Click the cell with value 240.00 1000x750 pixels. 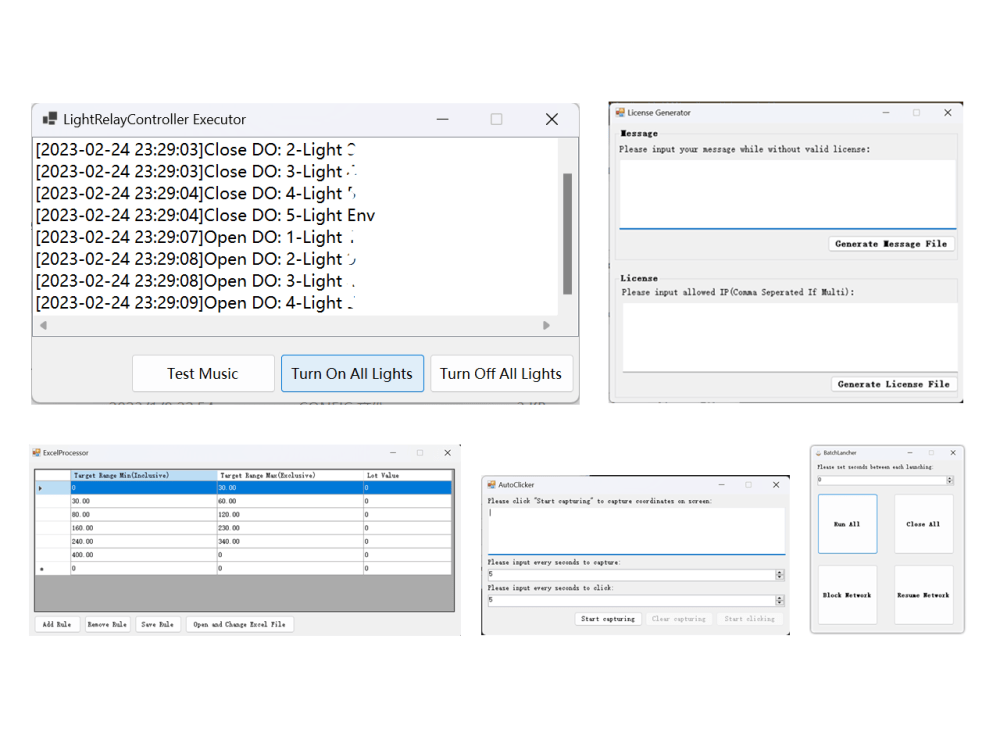[x=143, y=541]
